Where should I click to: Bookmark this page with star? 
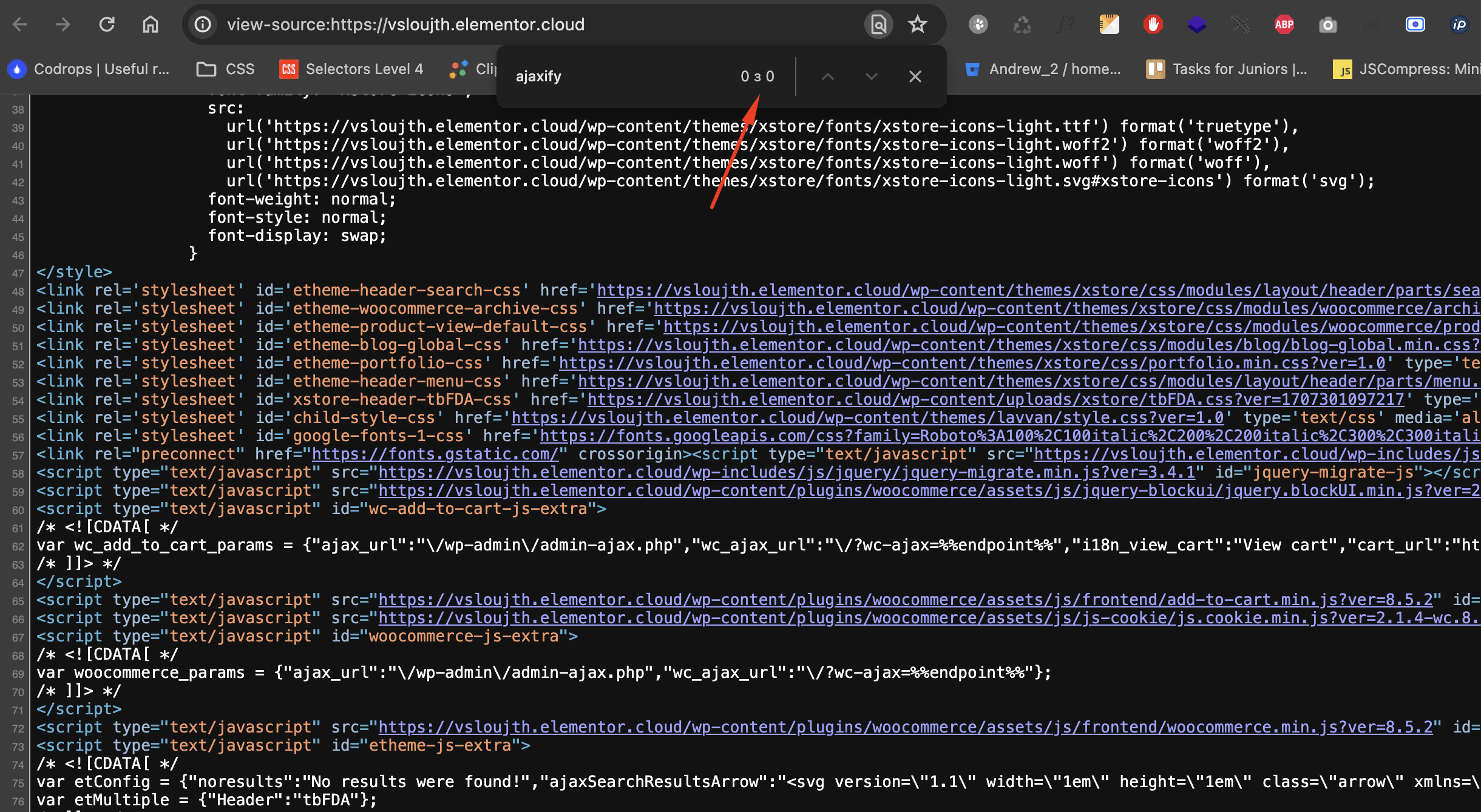(918, 24)
